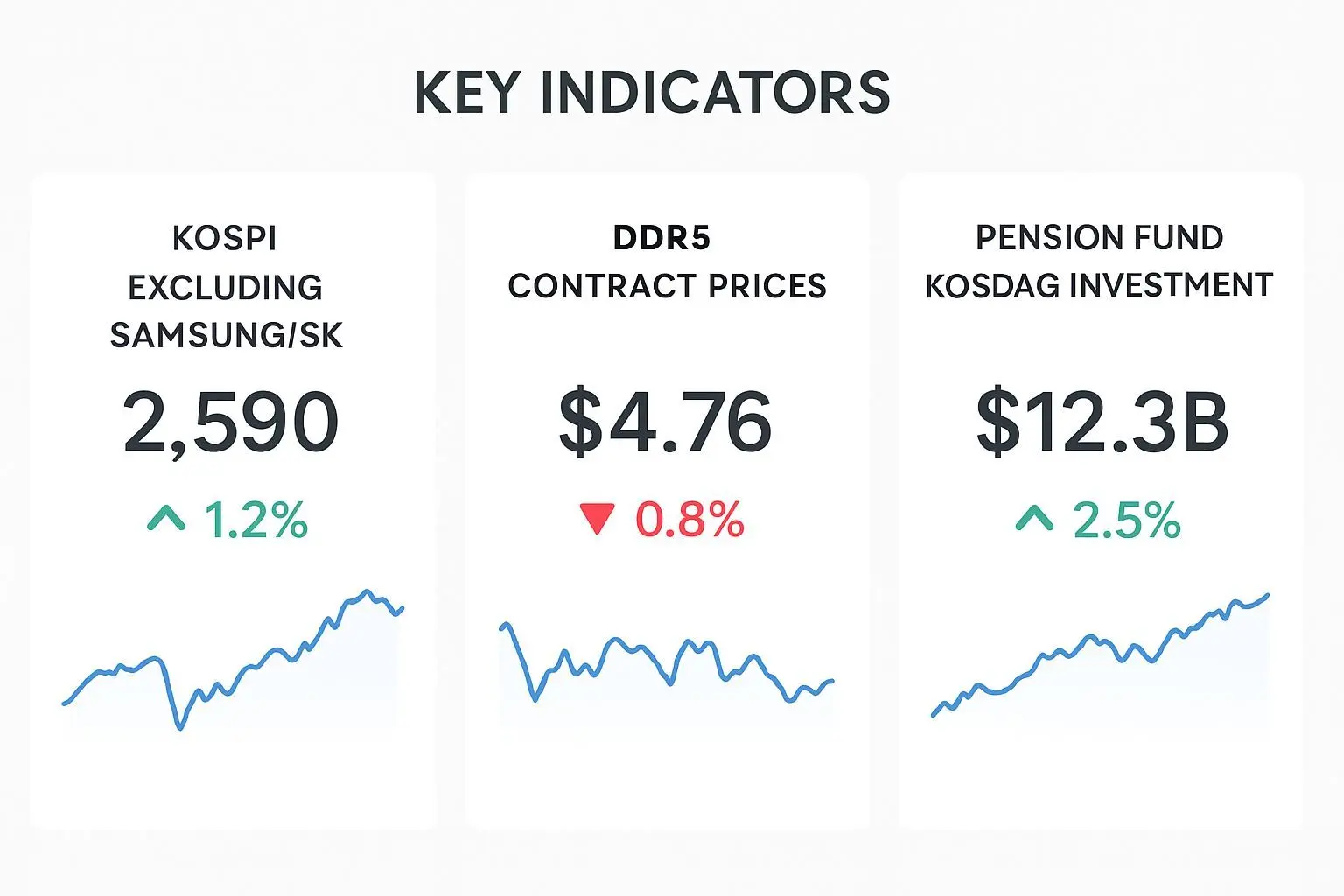This screenshot has width=1344, height=896.
Task: Select the bold DDR5 card title
Action: 661,237
